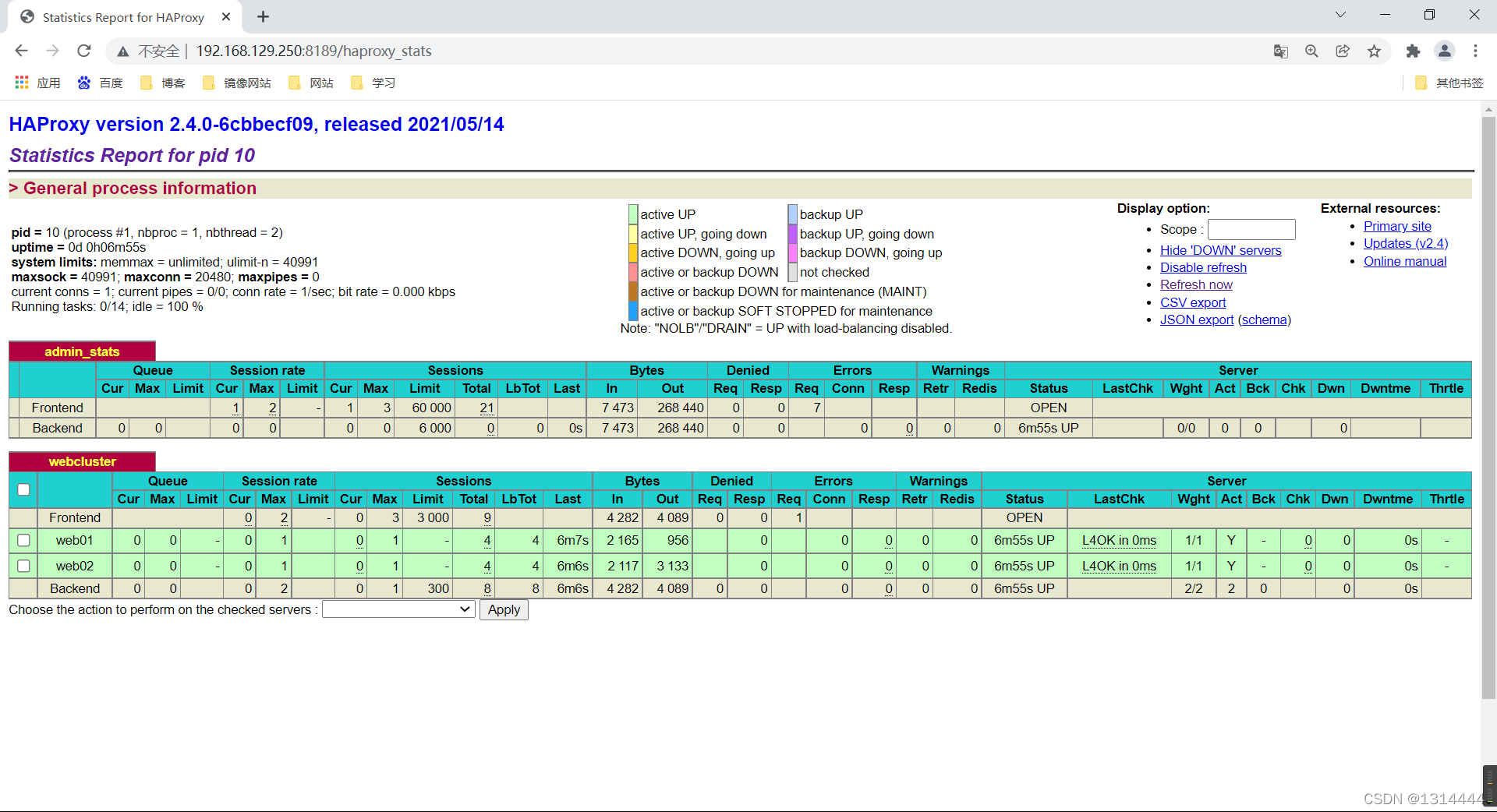The image size is (1497, 812).
Task: Open Chrome three-dot menu
Action: [x=1475, y=51]
